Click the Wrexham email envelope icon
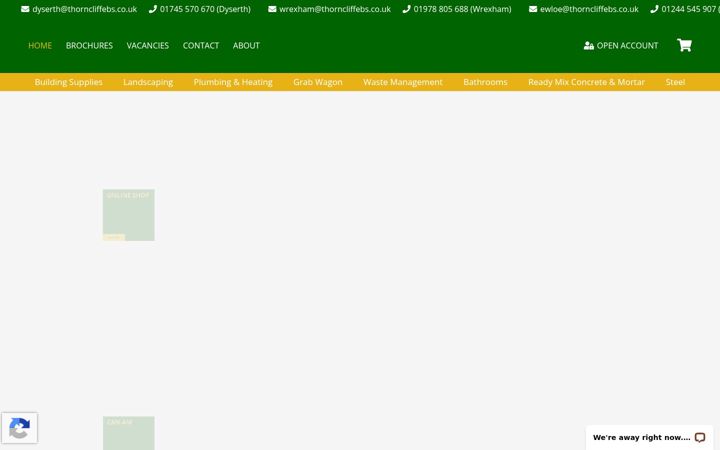Screen dimensions: 720x450 272,9
